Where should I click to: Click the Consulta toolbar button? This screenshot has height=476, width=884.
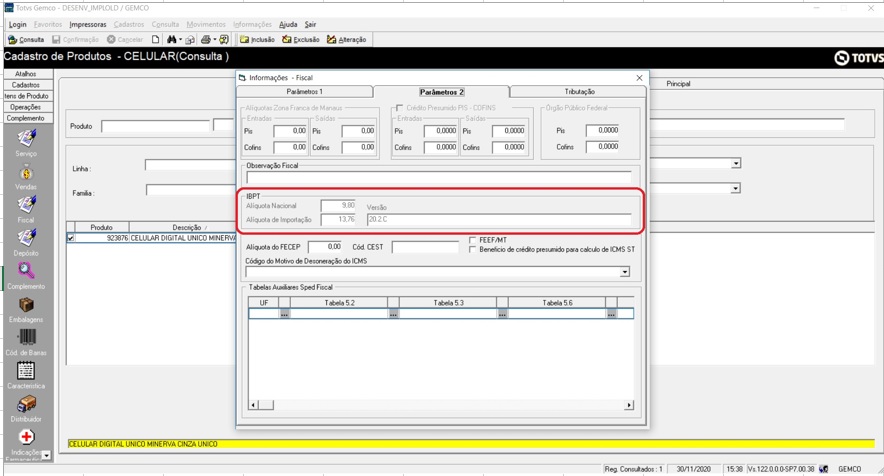26,39
